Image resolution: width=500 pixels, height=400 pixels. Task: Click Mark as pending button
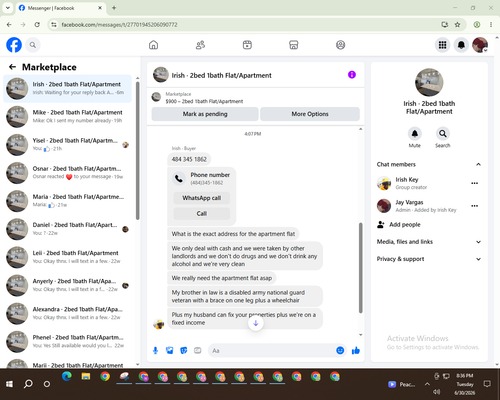pyautogui.click(x=205, y=114)
